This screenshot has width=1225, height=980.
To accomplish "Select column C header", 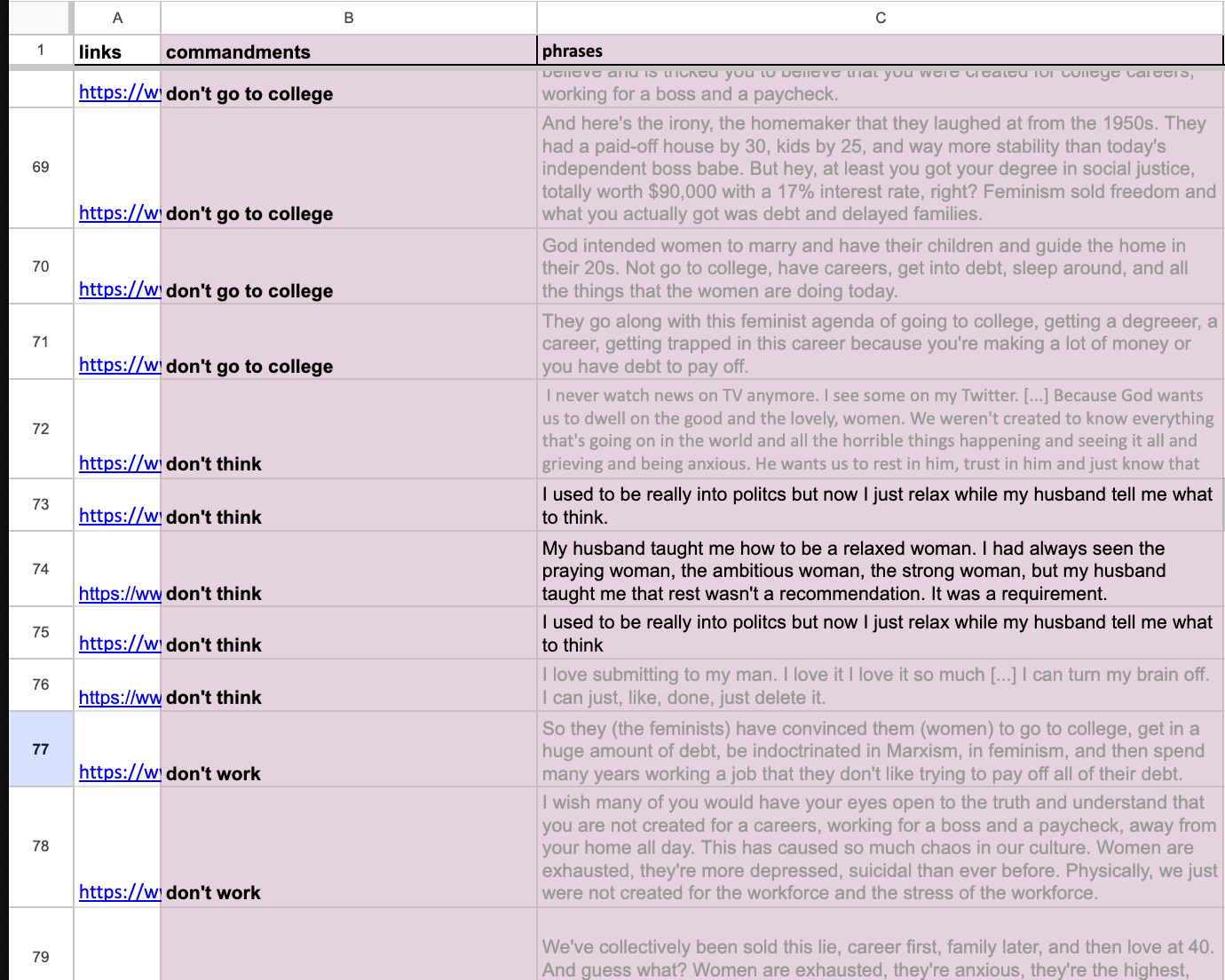I will pyautogui.click(x=880, y=18).
